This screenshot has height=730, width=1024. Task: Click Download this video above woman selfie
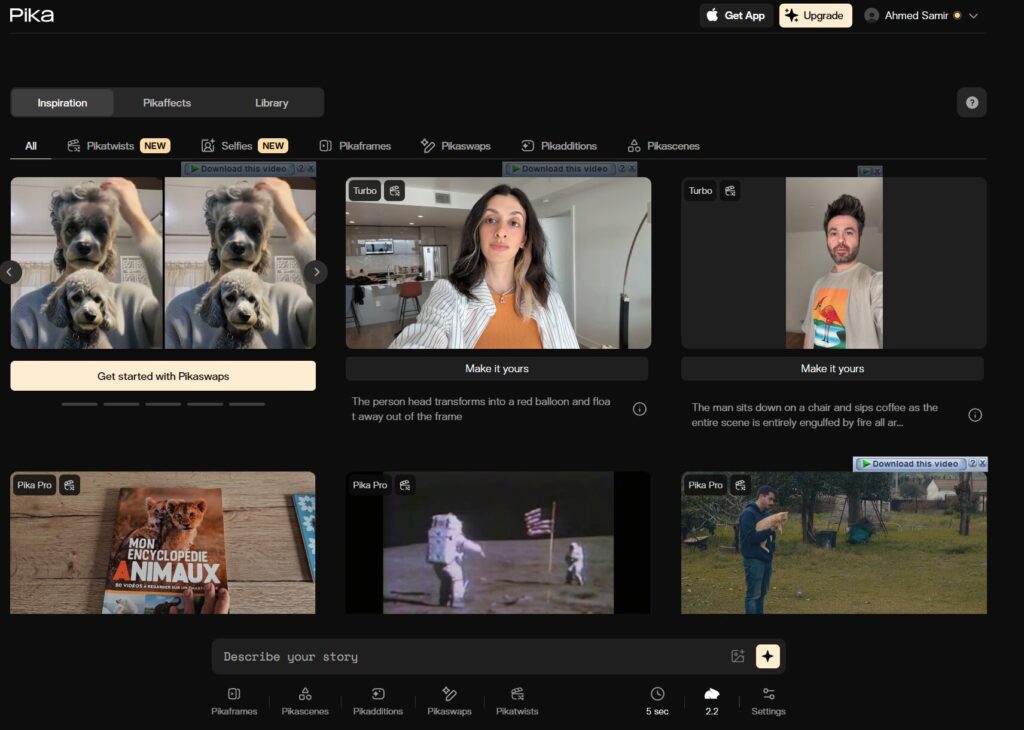tap(559, 168)
